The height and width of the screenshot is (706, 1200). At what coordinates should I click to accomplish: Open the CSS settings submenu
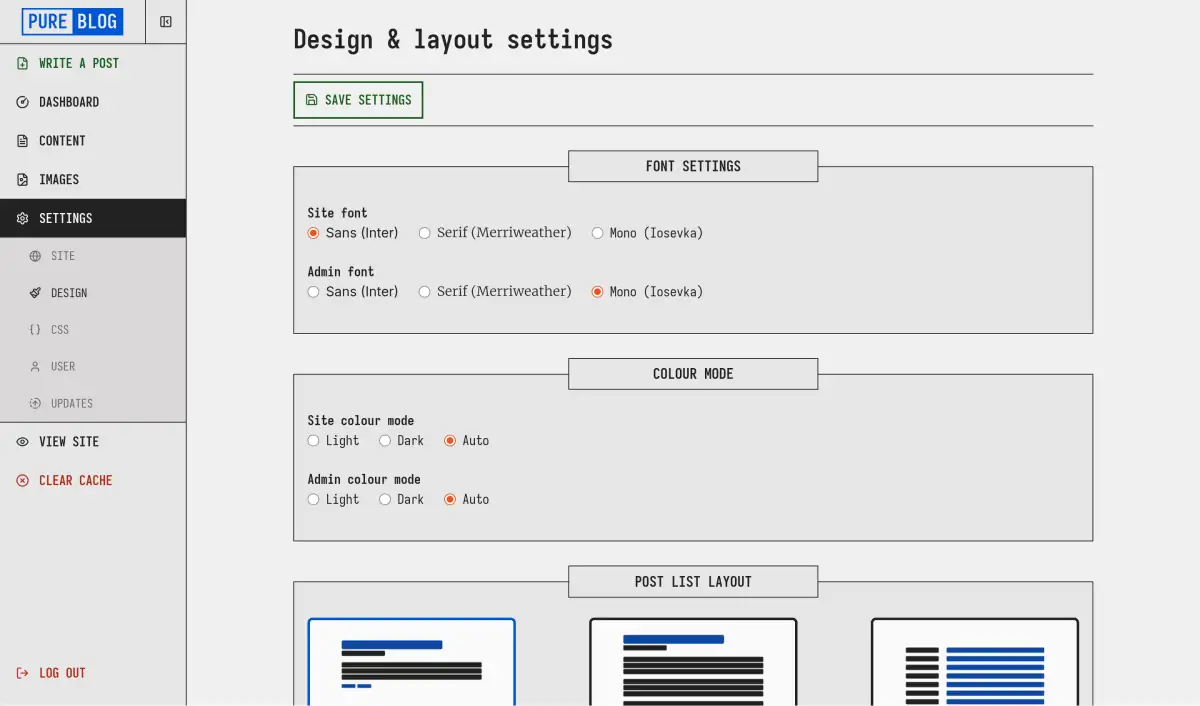[x=93, y=330]
